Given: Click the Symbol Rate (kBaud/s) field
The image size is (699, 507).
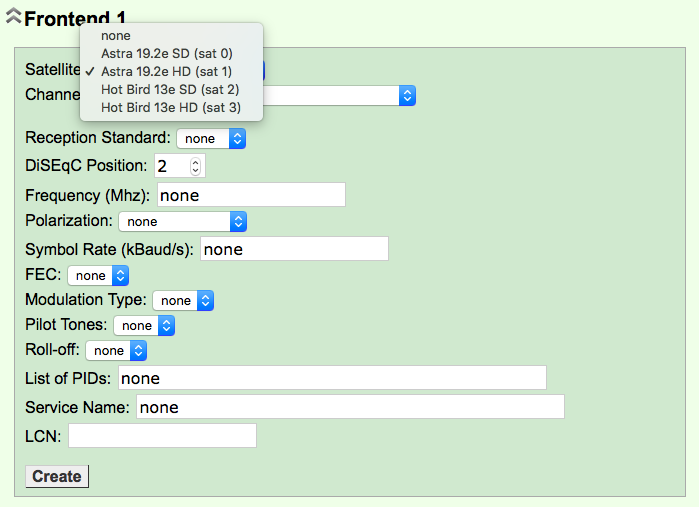Looking at the screenshot, I should coord(294,249).
